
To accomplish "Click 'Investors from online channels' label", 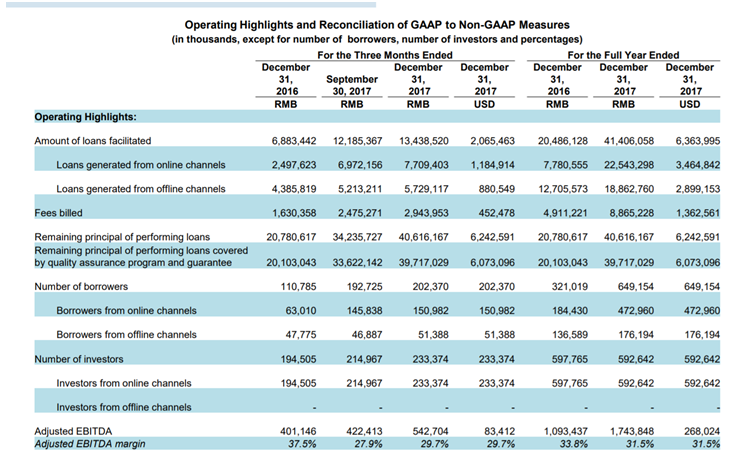I will [124, 383].
